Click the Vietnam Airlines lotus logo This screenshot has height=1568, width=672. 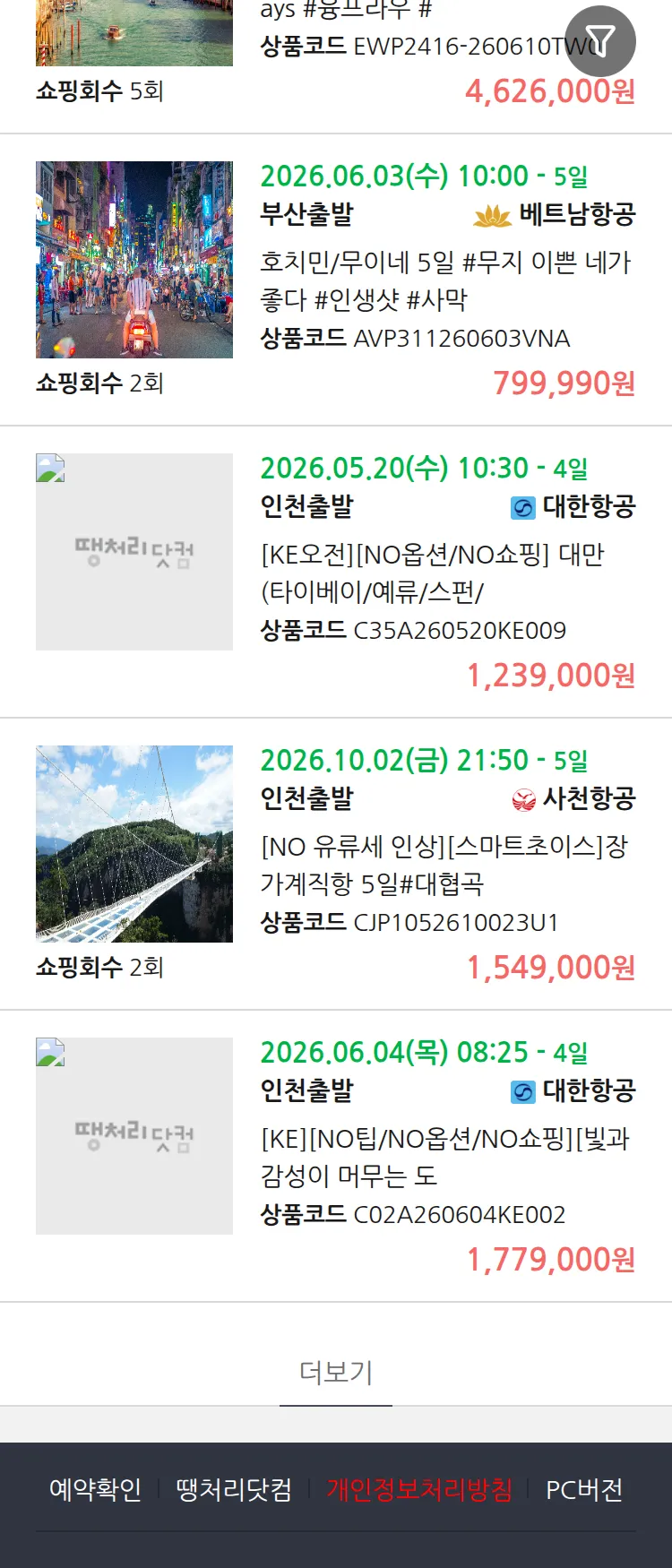click(x=492, y=215)
